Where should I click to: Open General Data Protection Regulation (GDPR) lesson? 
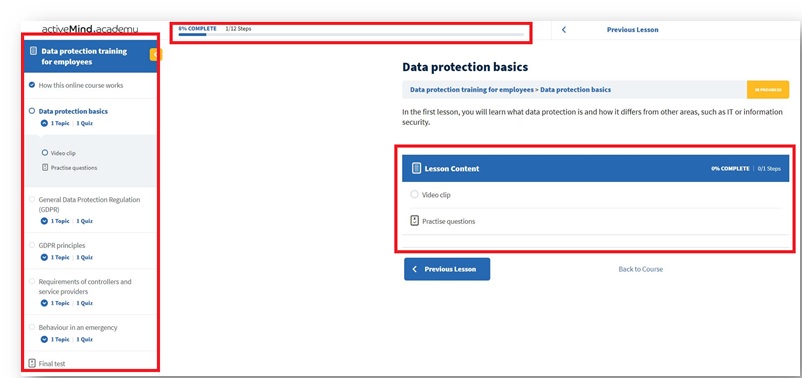[89, 205]
